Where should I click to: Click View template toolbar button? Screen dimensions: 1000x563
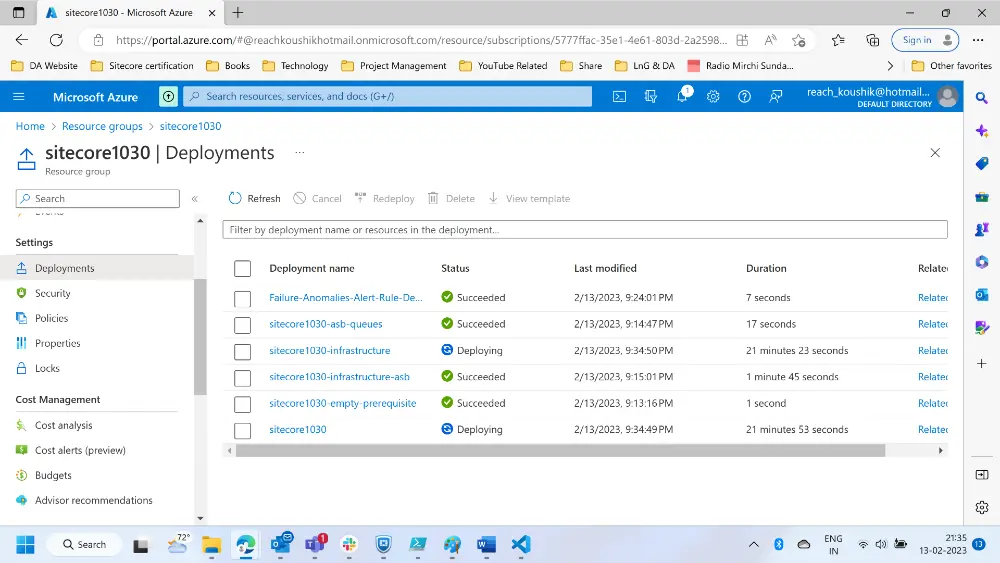coord(529,198)
